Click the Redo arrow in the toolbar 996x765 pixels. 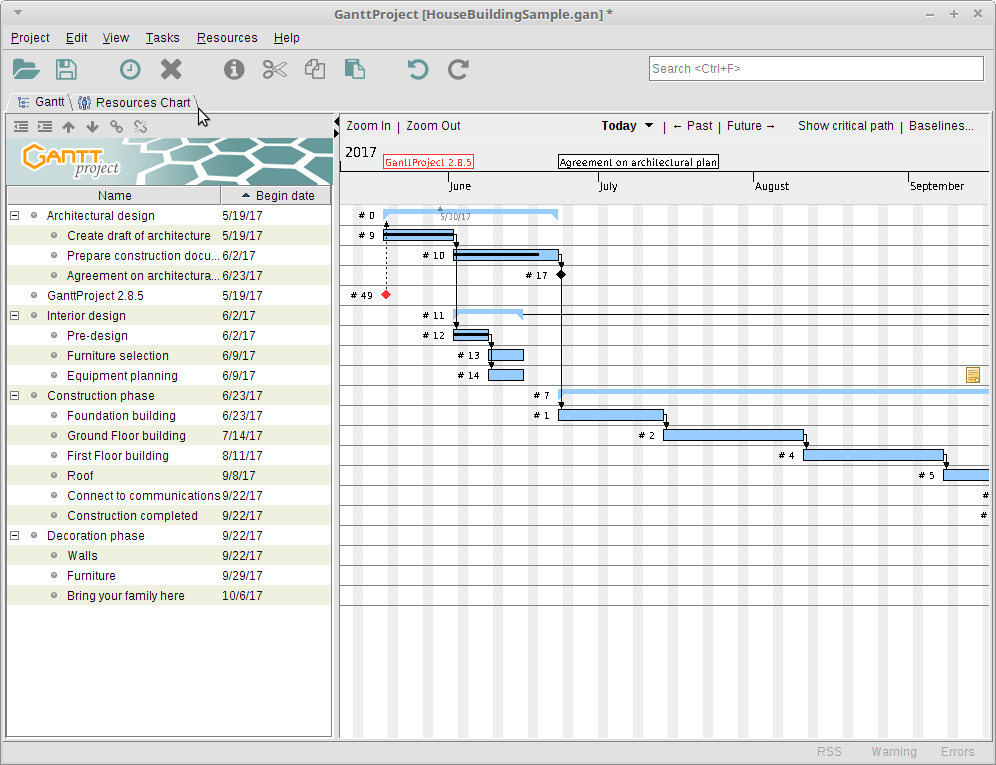[x=458, y=69]
